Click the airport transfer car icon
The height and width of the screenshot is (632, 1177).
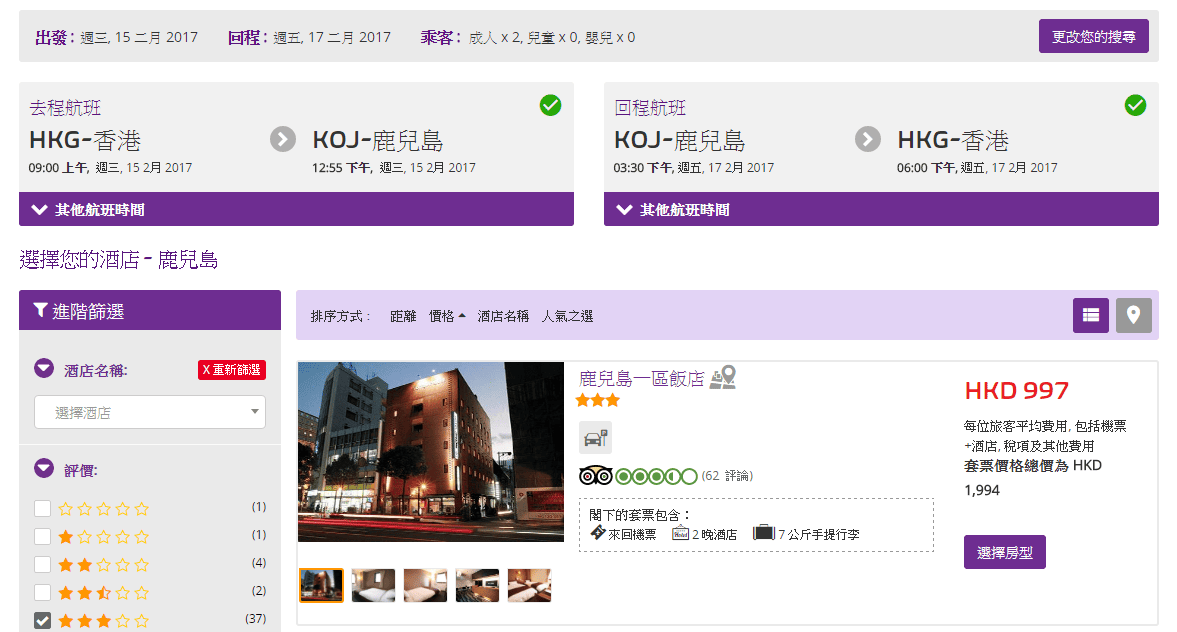point(595,438)
